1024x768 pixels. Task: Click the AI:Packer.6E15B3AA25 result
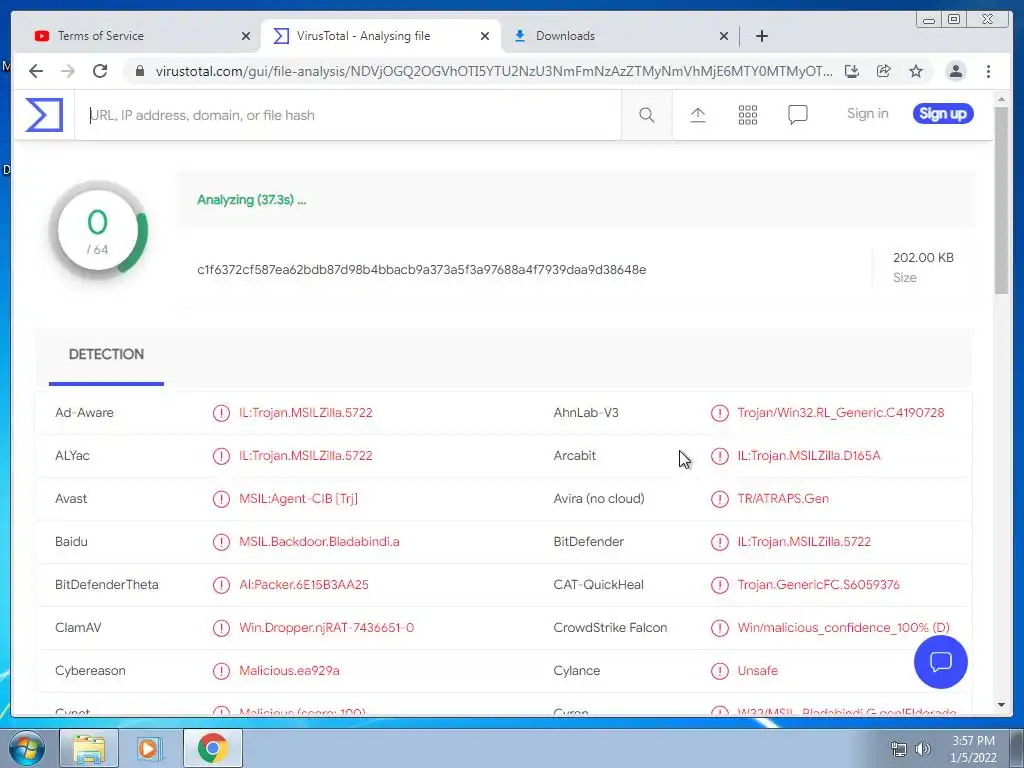click(304, 585)
